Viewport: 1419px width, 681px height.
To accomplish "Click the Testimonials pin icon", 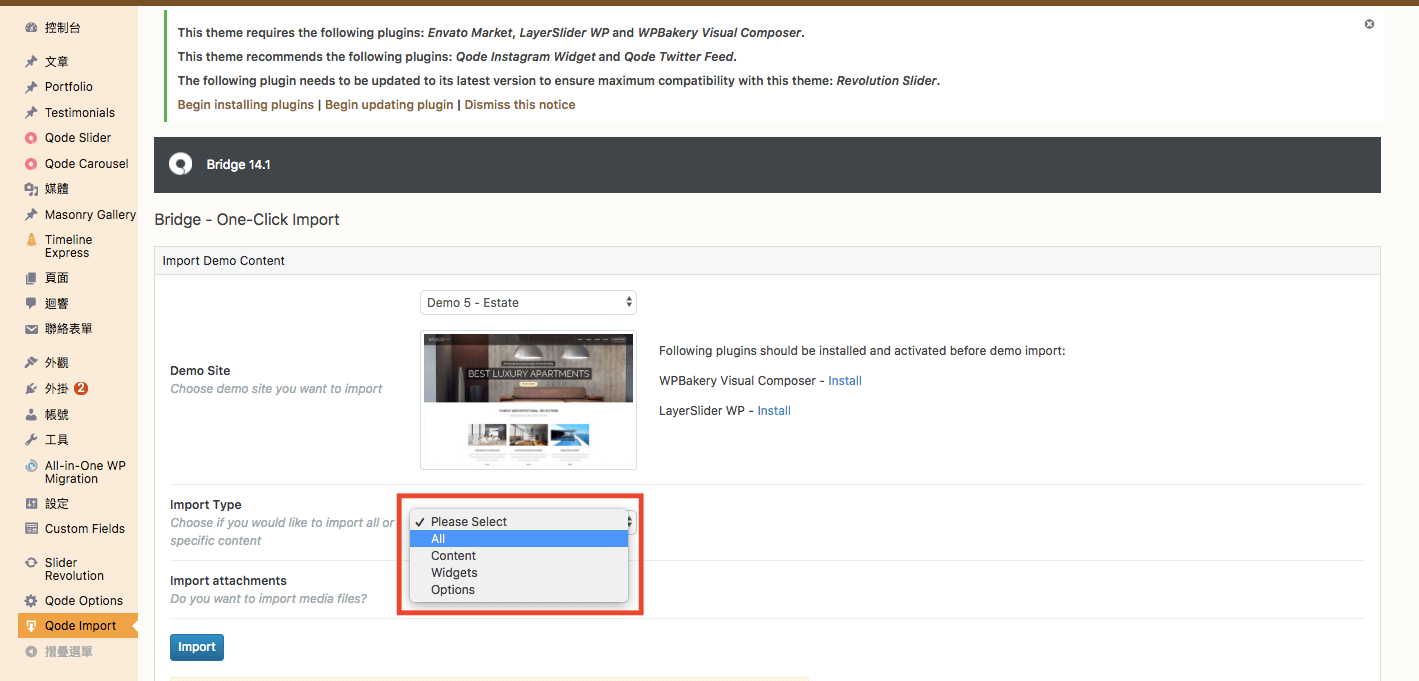I will pos(31,113).
